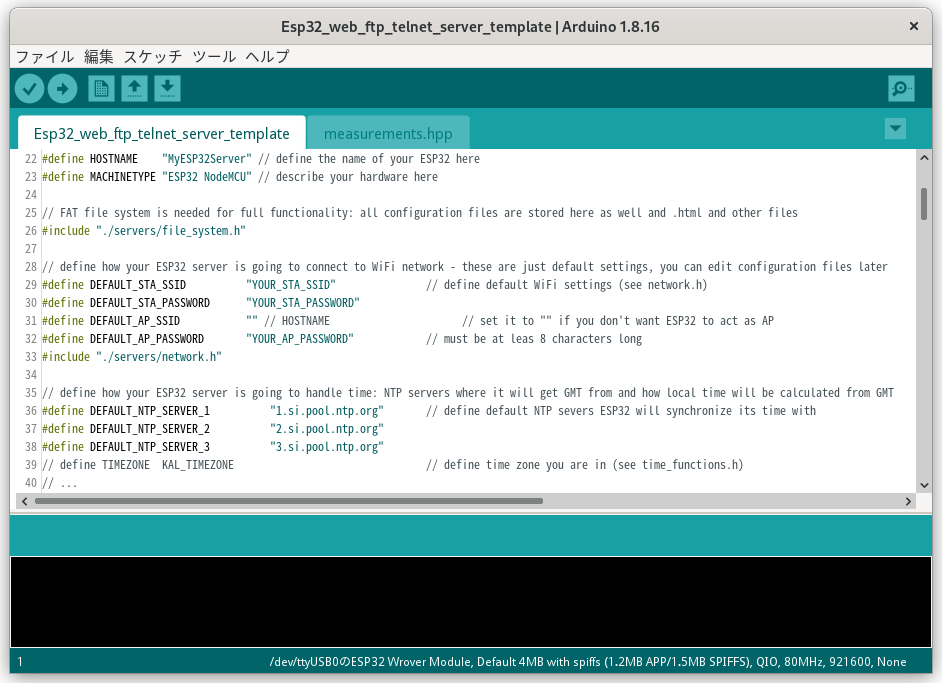Click the Verify (checkmark) button
This screenshot has width=942, height=683.
point(29,89)
